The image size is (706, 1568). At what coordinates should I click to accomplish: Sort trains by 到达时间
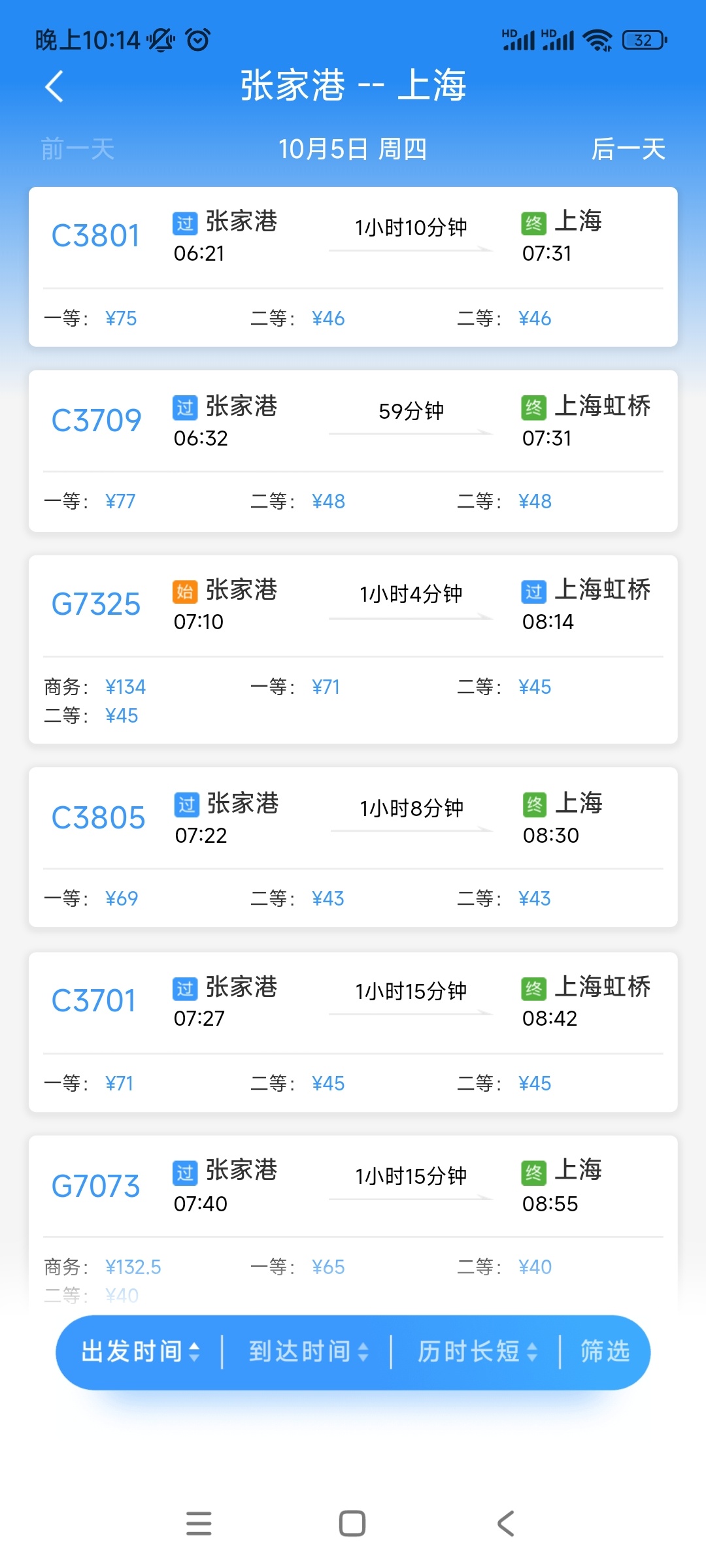[x=308, y=1352]
